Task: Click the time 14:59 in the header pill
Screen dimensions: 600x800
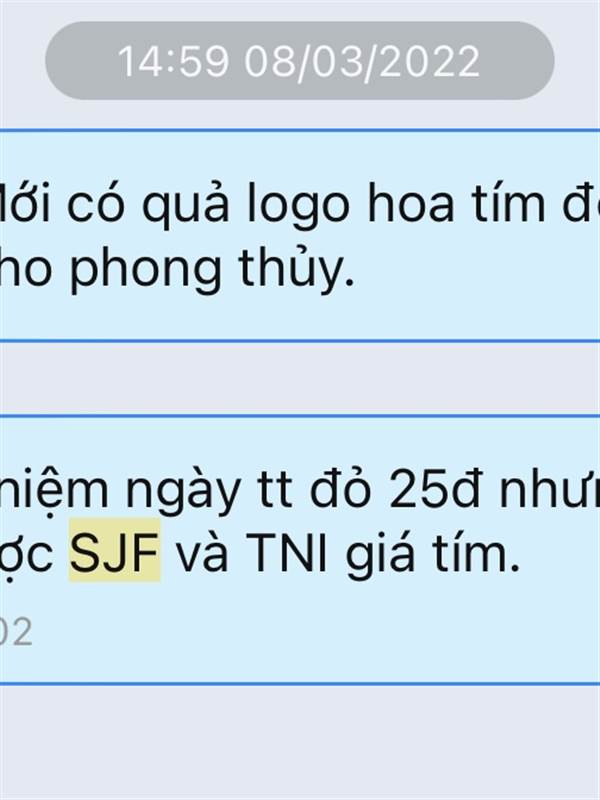Action: tap(173, 61)
